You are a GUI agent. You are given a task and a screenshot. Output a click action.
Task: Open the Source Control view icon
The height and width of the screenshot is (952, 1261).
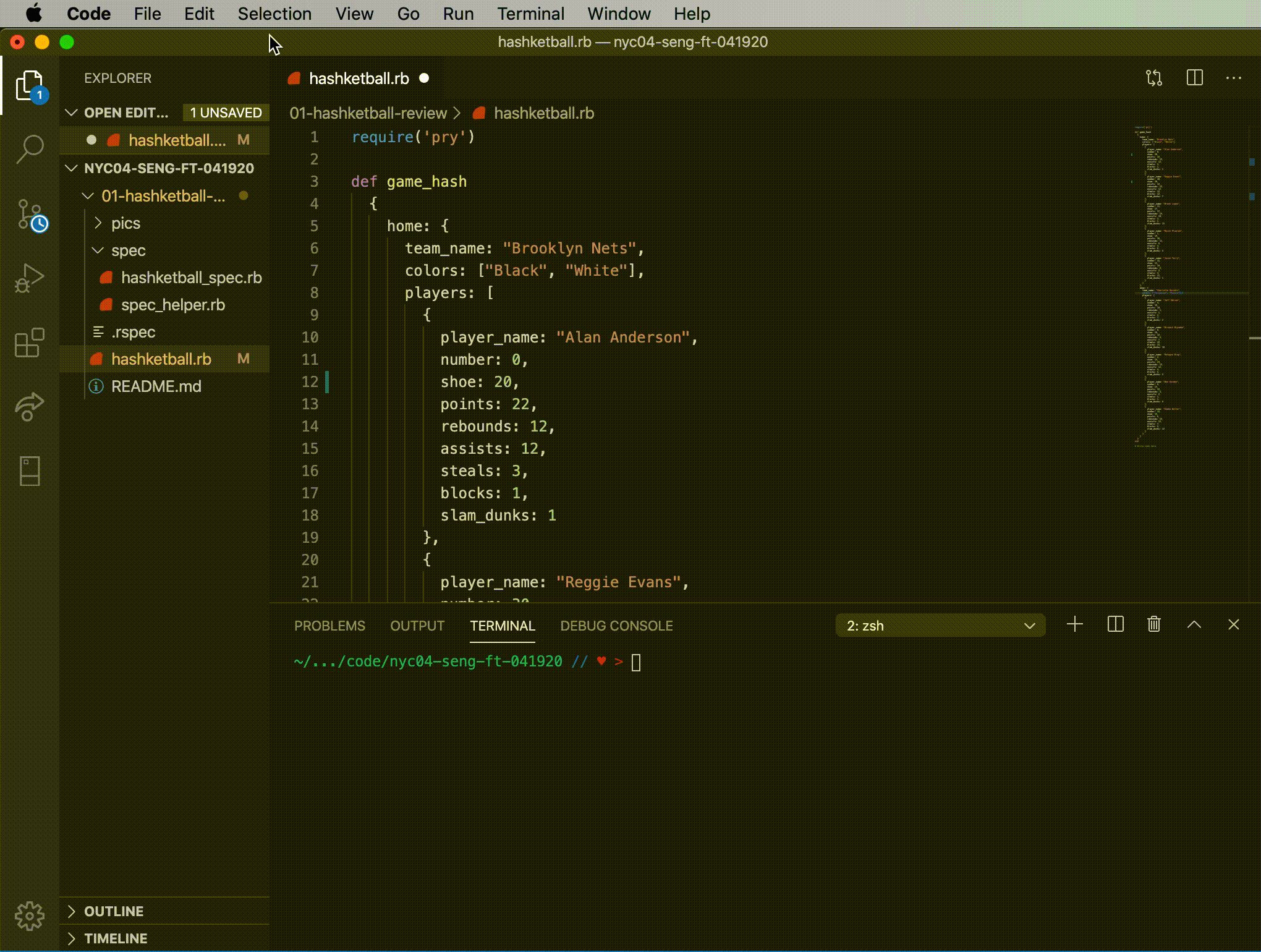pyautogui.click(x=30, y=215)
